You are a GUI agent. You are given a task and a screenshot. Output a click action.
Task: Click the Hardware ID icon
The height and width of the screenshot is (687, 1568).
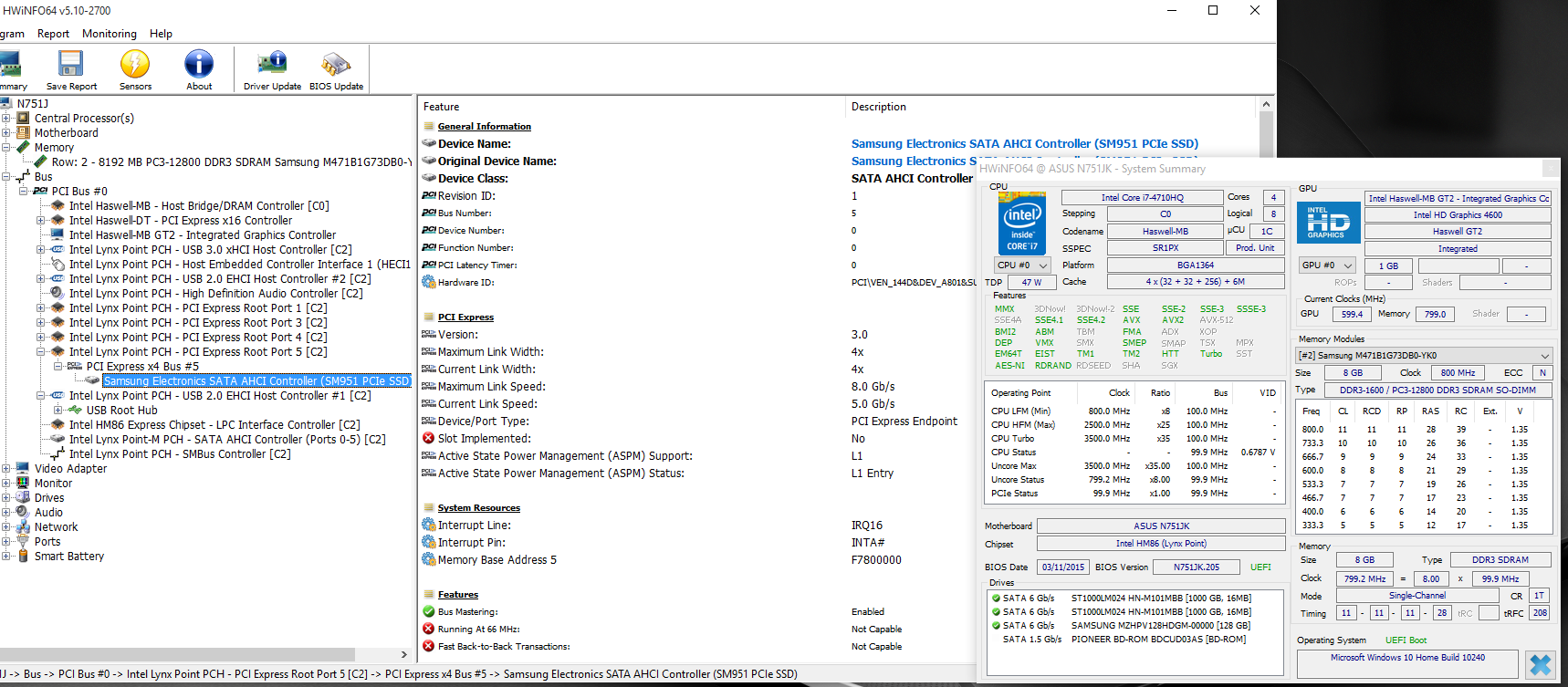pos(428,283)
